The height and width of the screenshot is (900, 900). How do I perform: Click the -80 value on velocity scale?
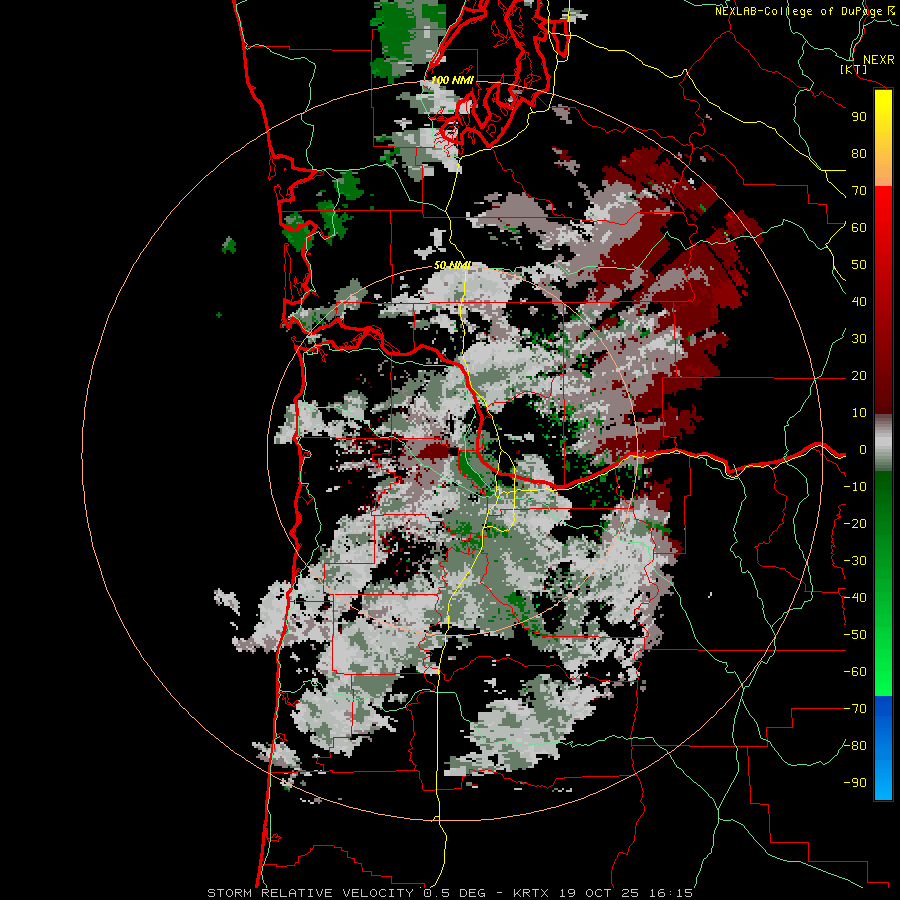coord(855,746)
